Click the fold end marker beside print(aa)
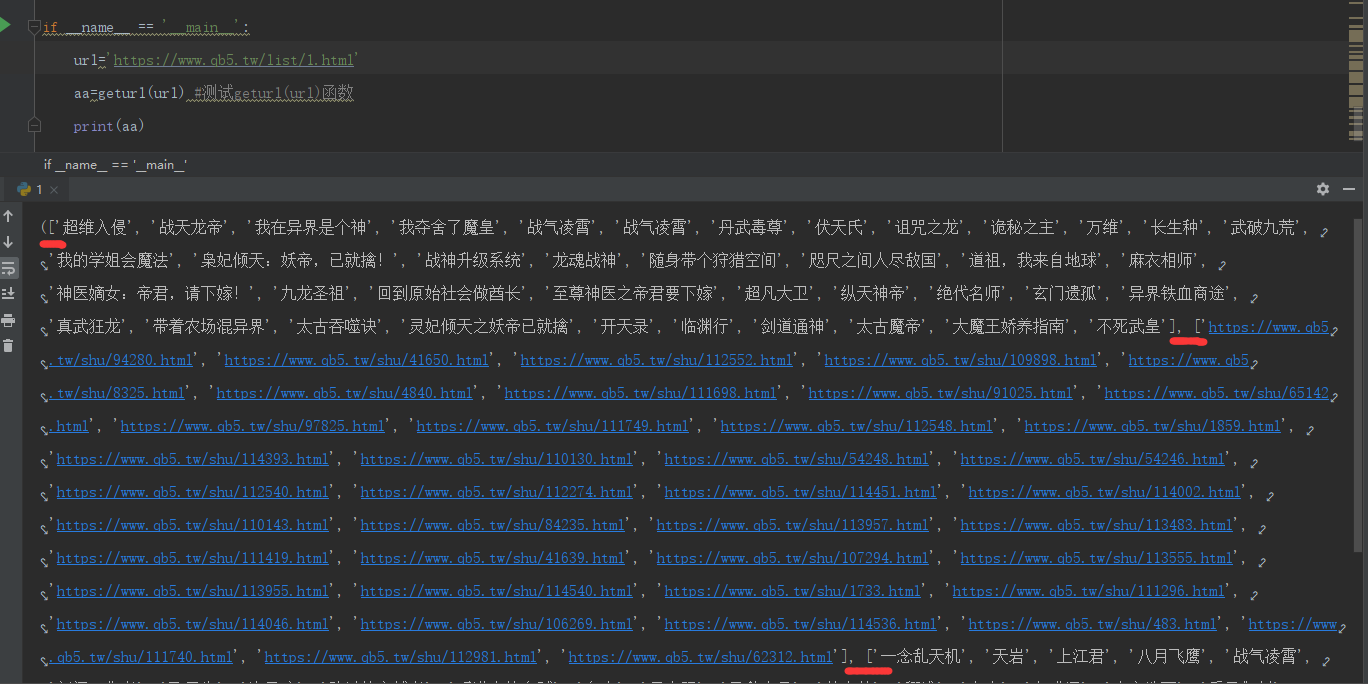 coord(34,126)
